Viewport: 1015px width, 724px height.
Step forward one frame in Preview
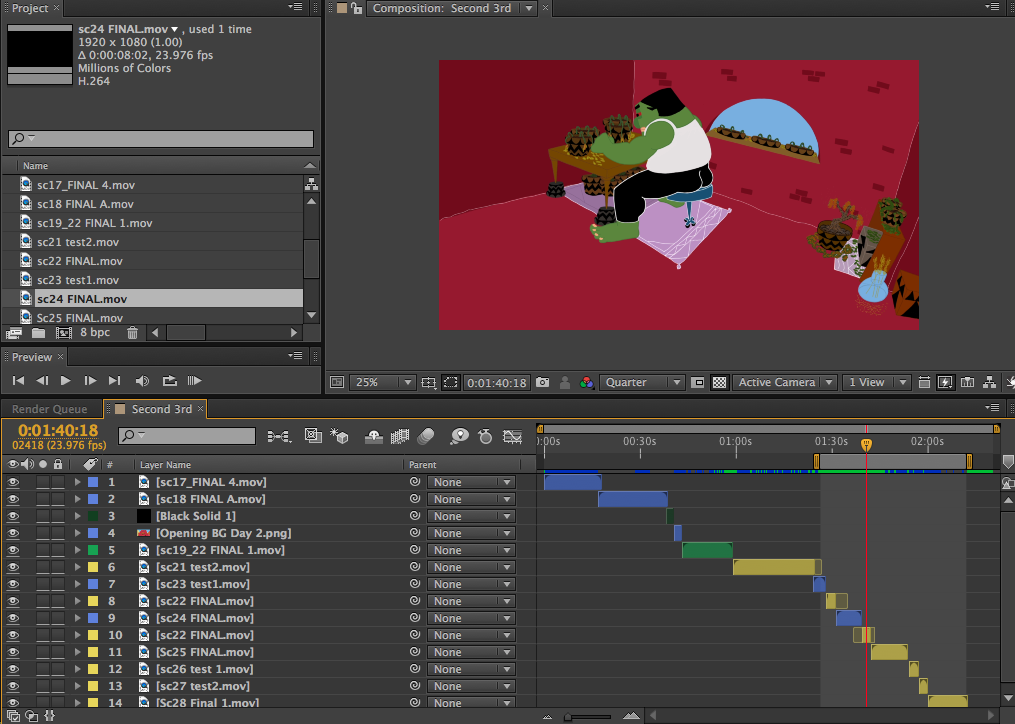click(x=90, y=381)
